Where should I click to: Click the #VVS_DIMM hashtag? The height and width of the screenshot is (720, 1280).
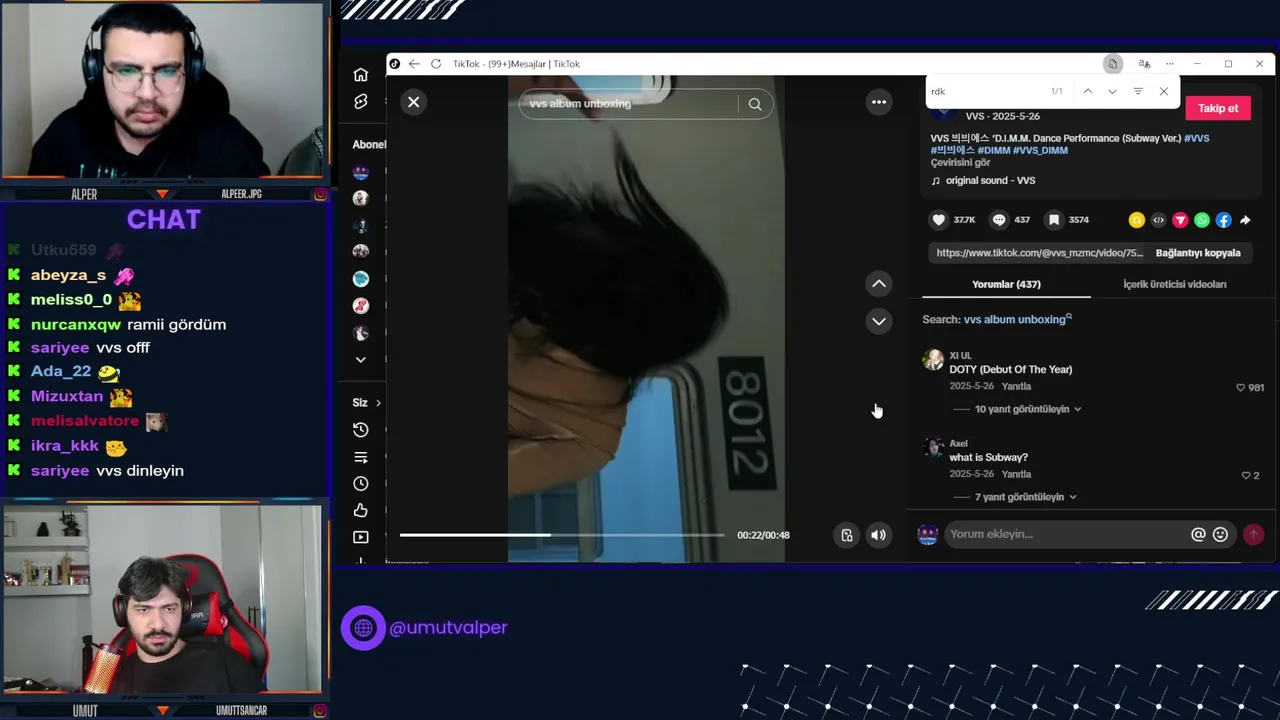coord(1040,150)
